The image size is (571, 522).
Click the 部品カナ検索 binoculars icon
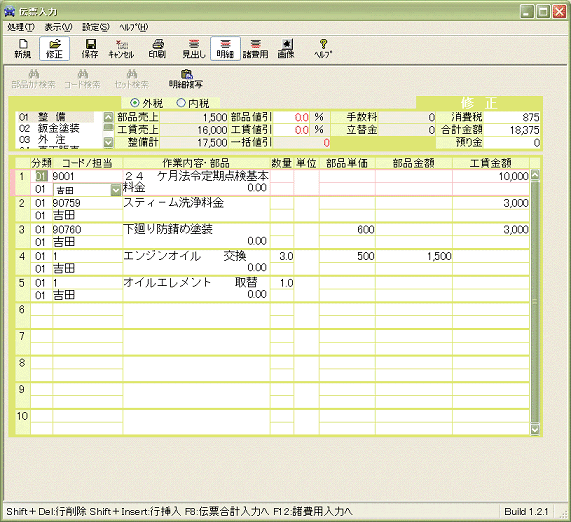[34, 79]
